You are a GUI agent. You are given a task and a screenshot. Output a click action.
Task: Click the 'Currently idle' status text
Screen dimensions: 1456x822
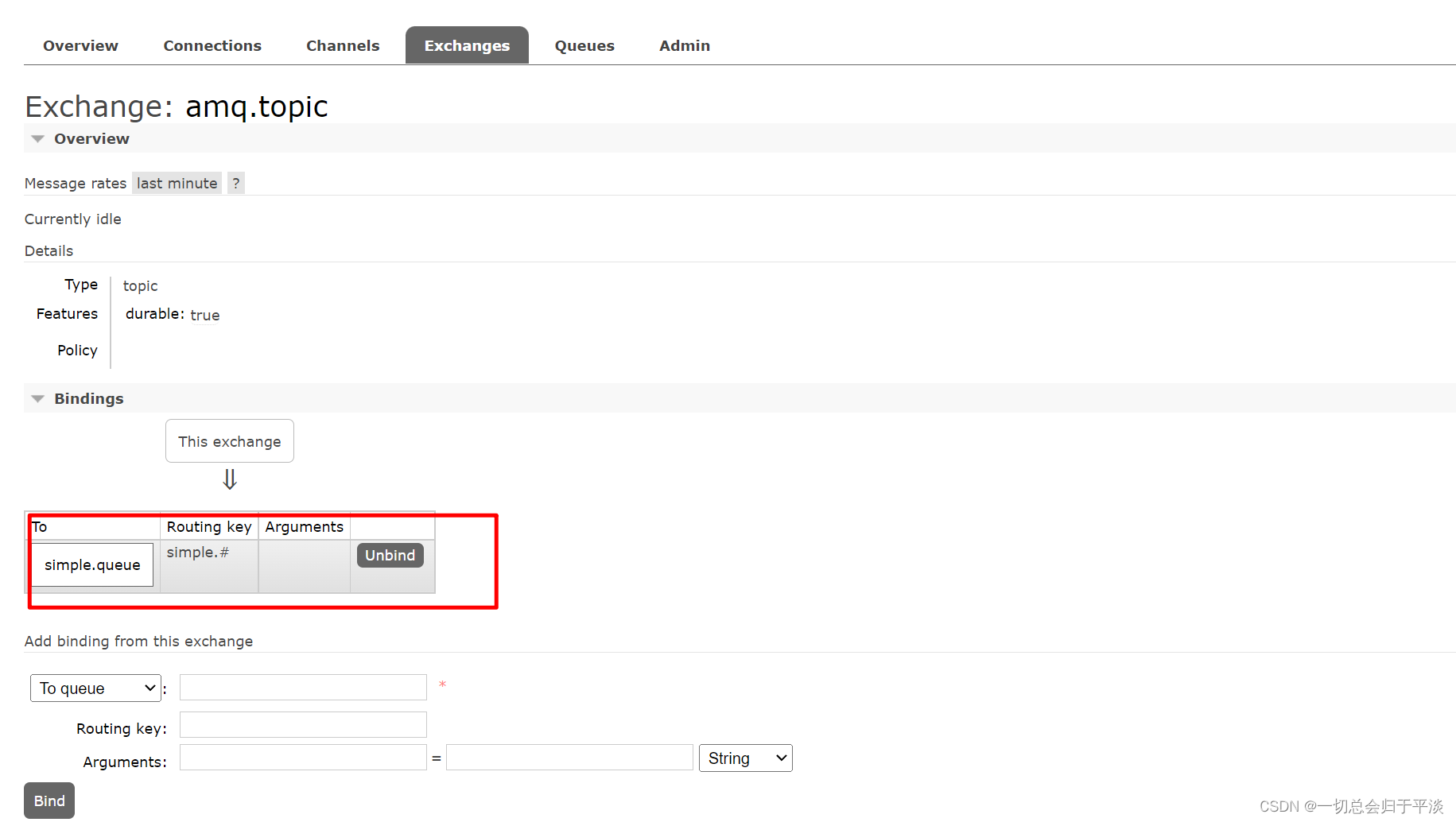[x=73, y=219]
